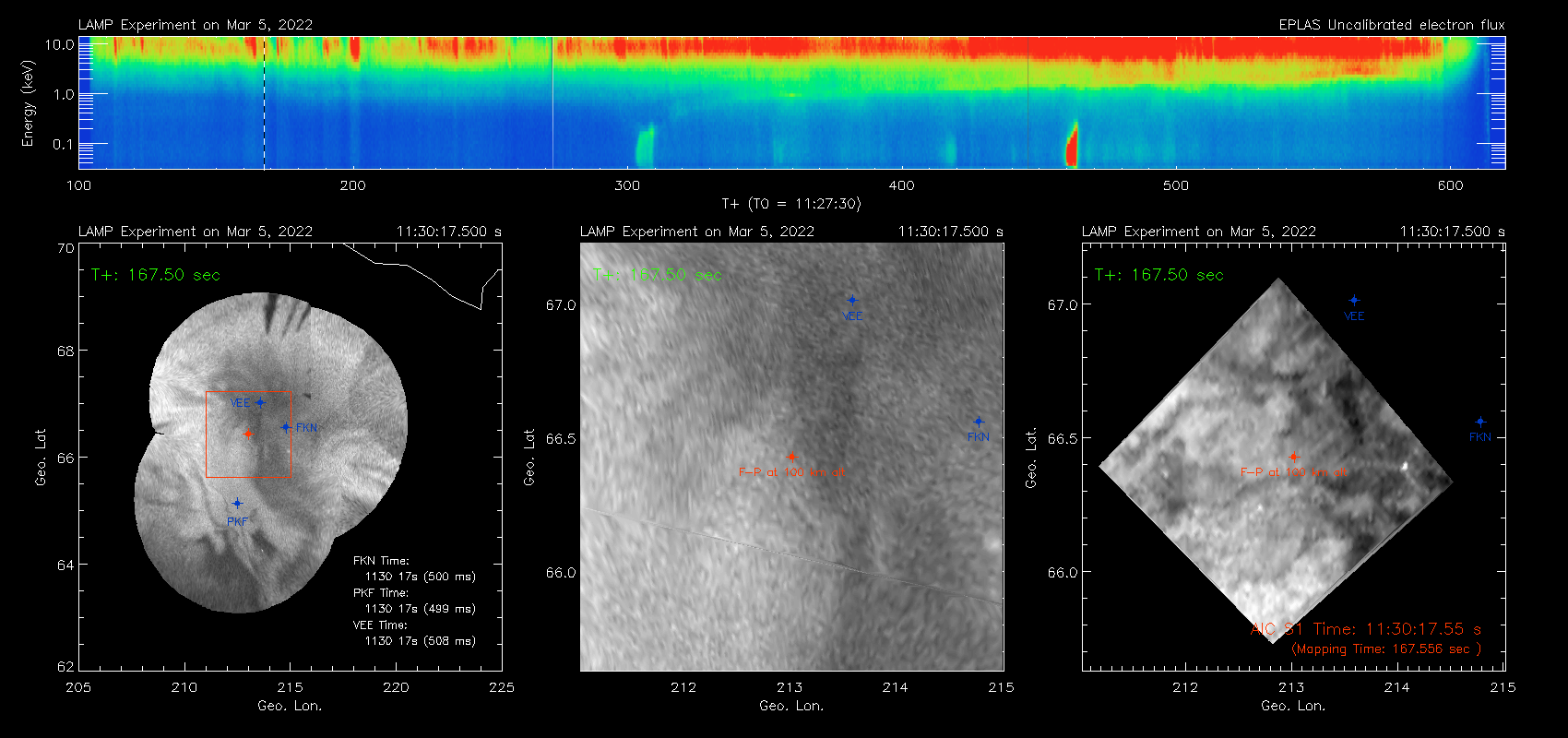The width and height of the screenshot is (1568, 738).
Task: Click the FKN star marker in middle panel
Action: click(979, 422)
